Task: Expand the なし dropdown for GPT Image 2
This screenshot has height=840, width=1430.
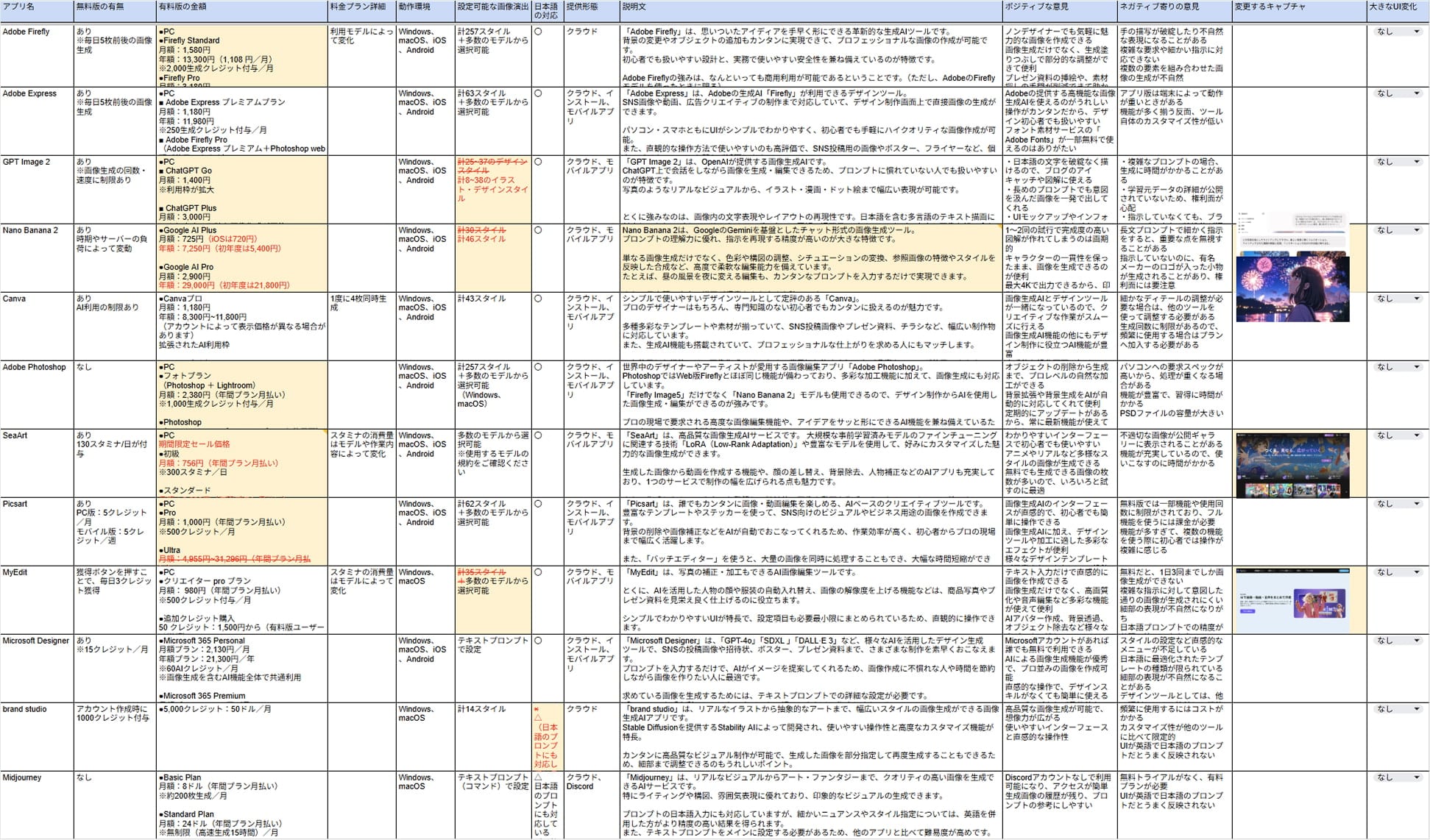Action: pos(1398,162)
